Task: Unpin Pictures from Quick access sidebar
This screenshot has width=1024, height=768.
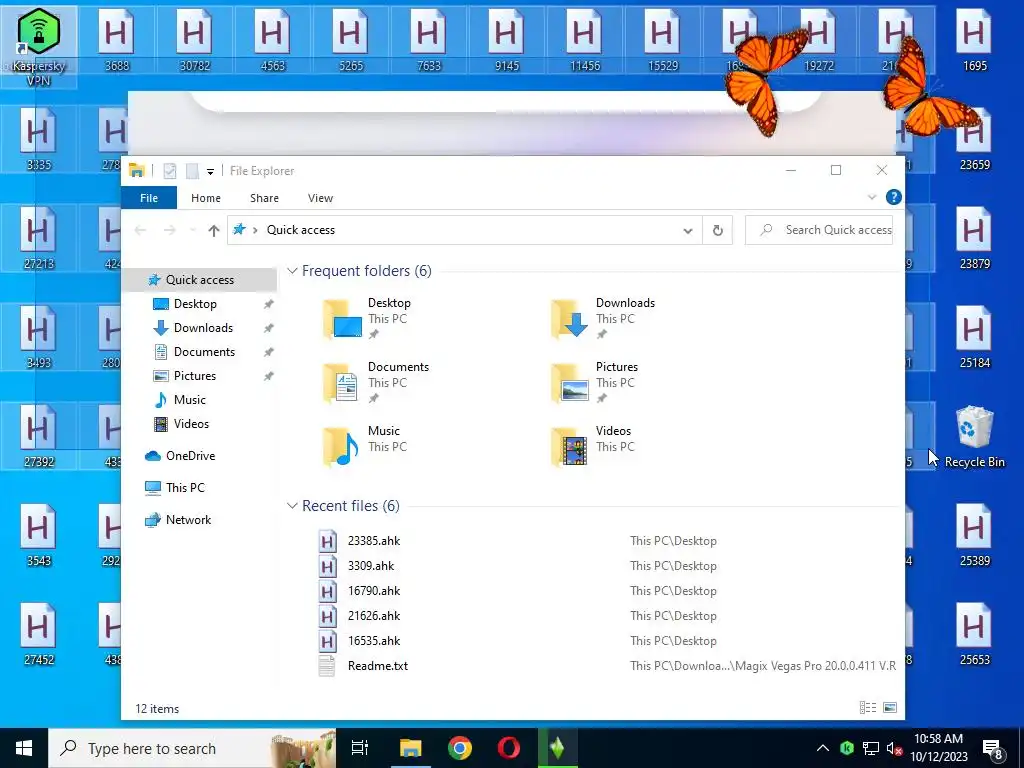Action: coord(268,376)
